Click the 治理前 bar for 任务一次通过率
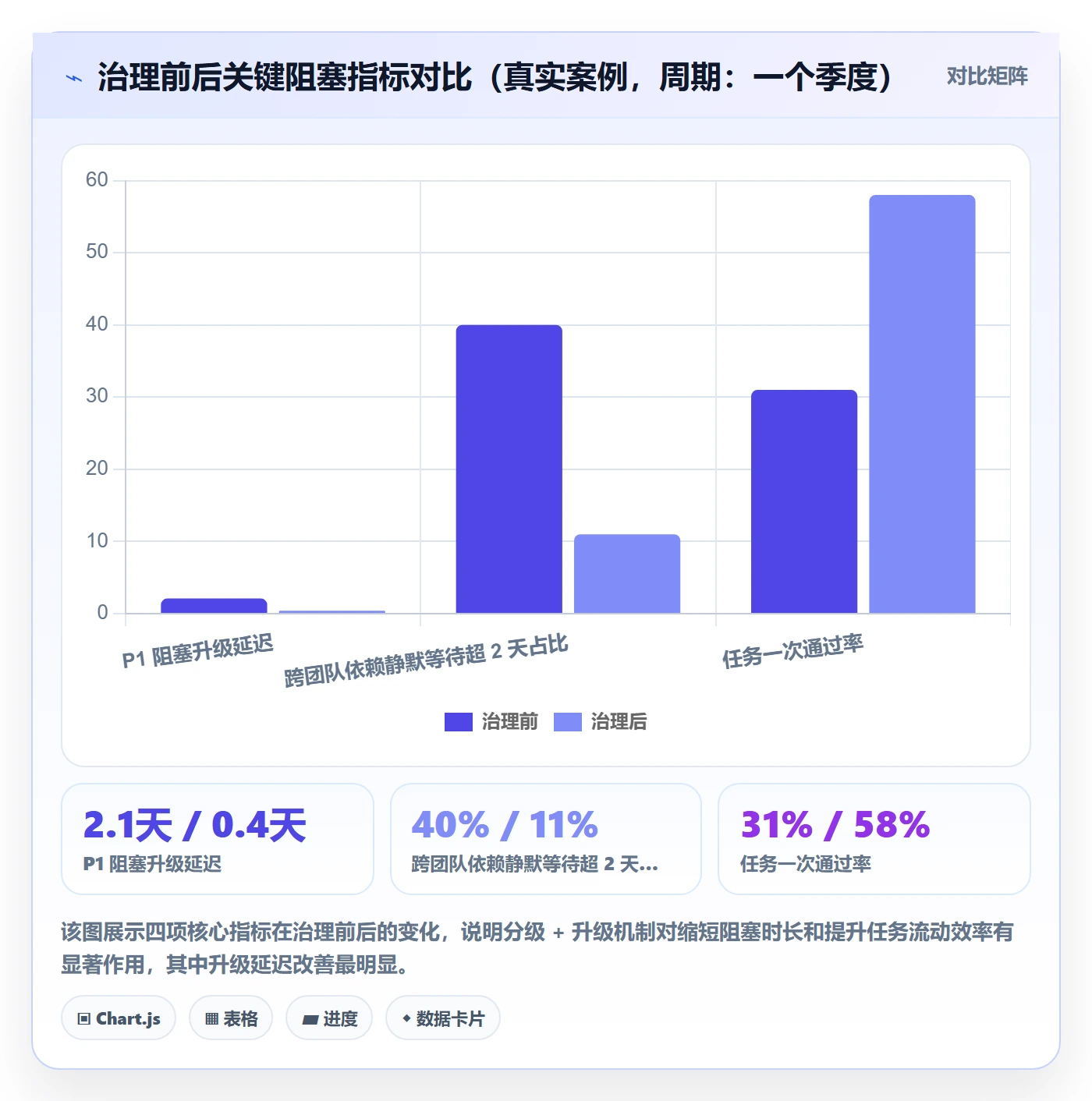 (804, 501)
